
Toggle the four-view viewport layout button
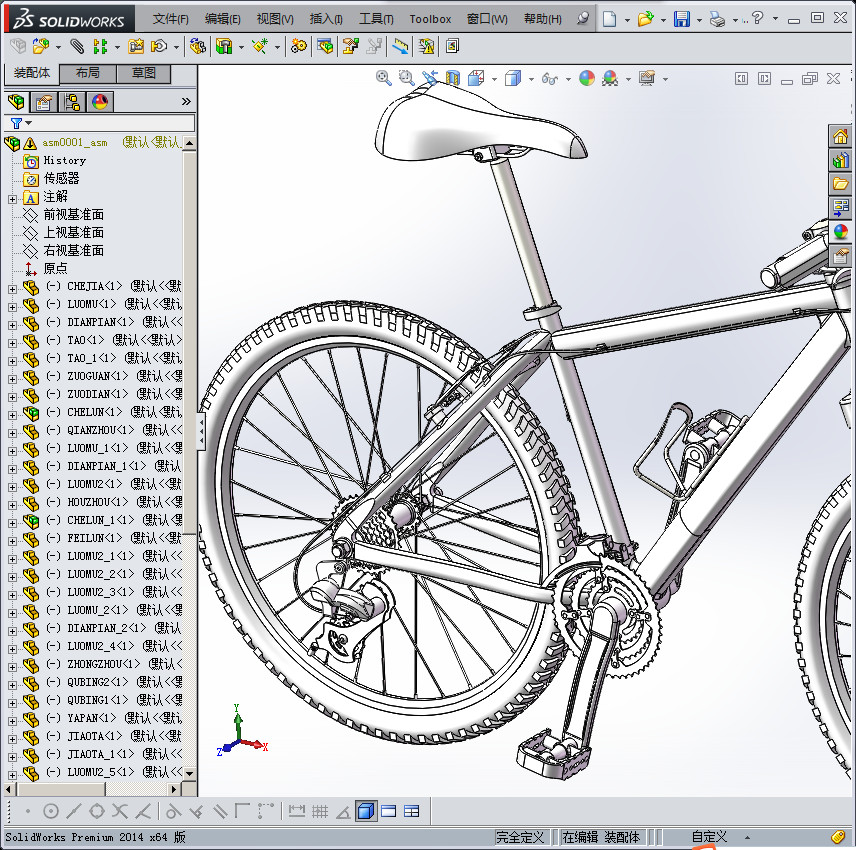(412, 811)
